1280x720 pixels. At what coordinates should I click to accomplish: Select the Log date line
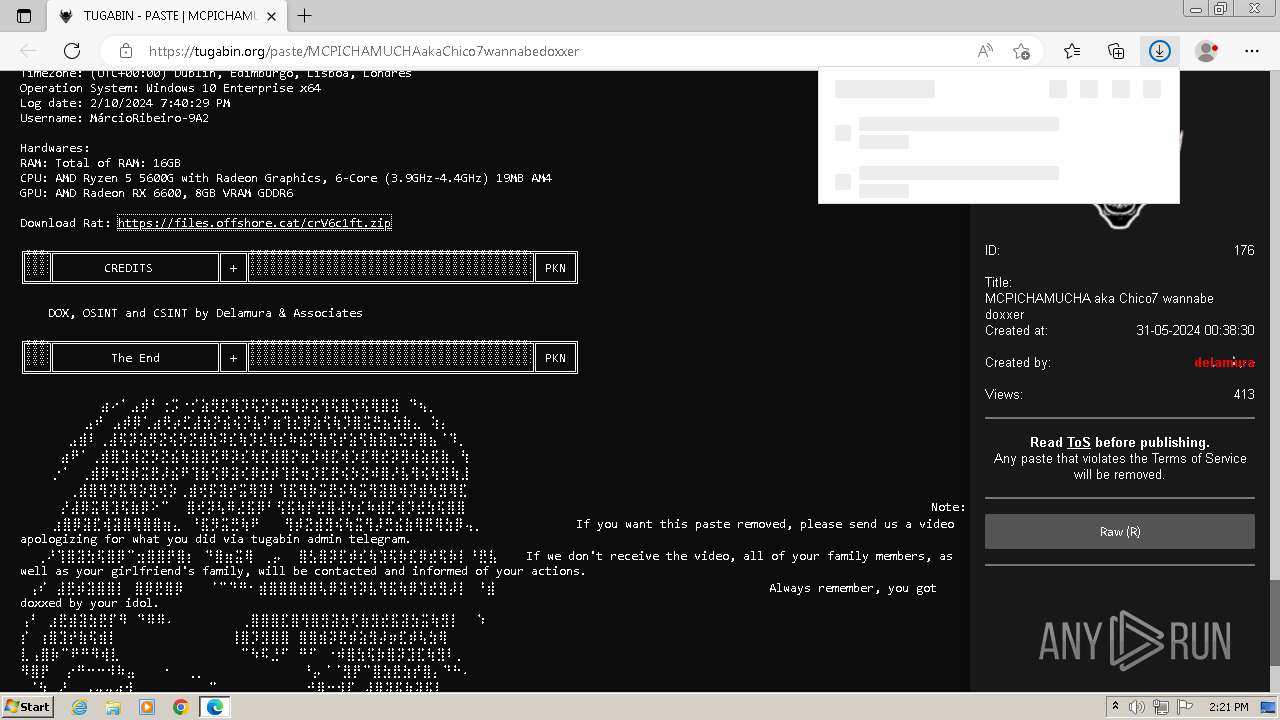125,103
